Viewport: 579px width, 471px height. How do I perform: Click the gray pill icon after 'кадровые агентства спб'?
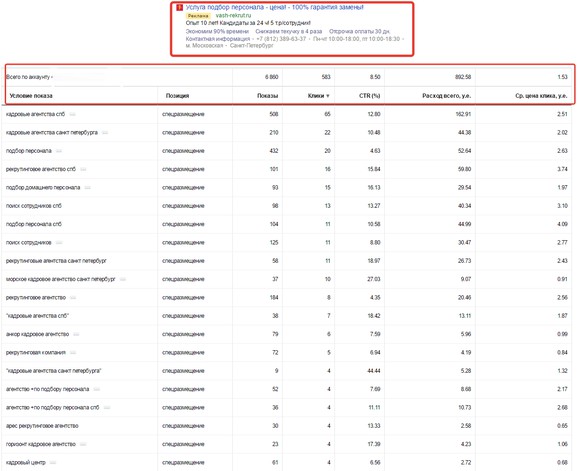72,114
